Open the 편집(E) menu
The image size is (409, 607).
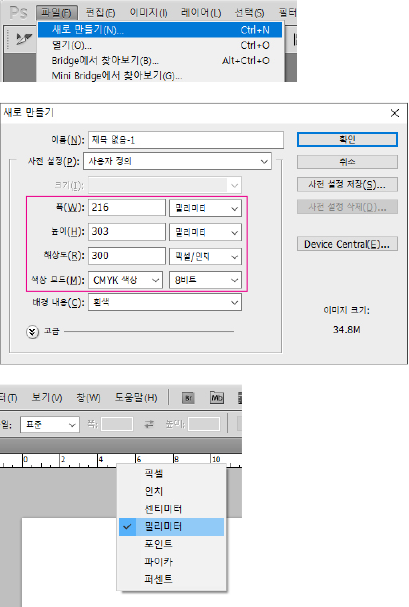pos(101,13)
